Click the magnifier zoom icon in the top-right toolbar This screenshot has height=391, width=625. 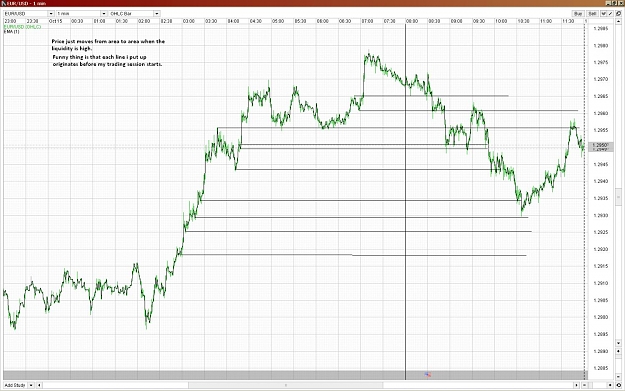click(x=619, y=14)
